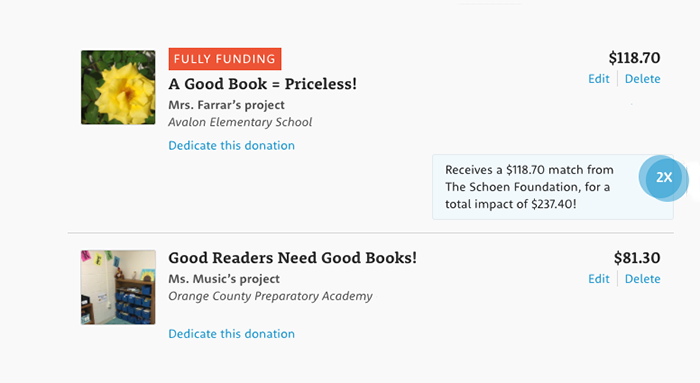Edit the $118.70 donation amount

point(598,79)
